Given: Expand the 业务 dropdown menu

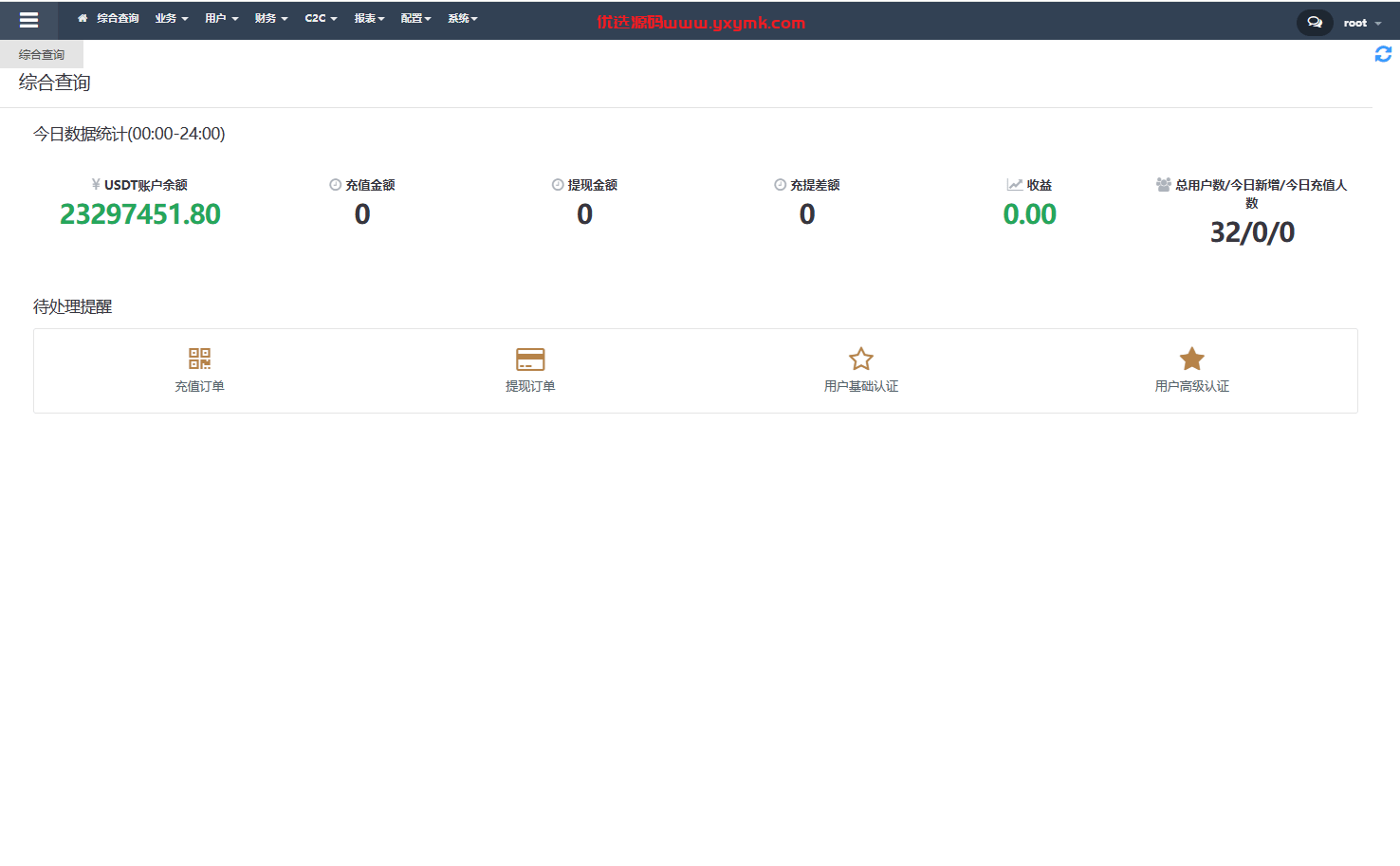Looking at the screenshot, I should 172,18.
